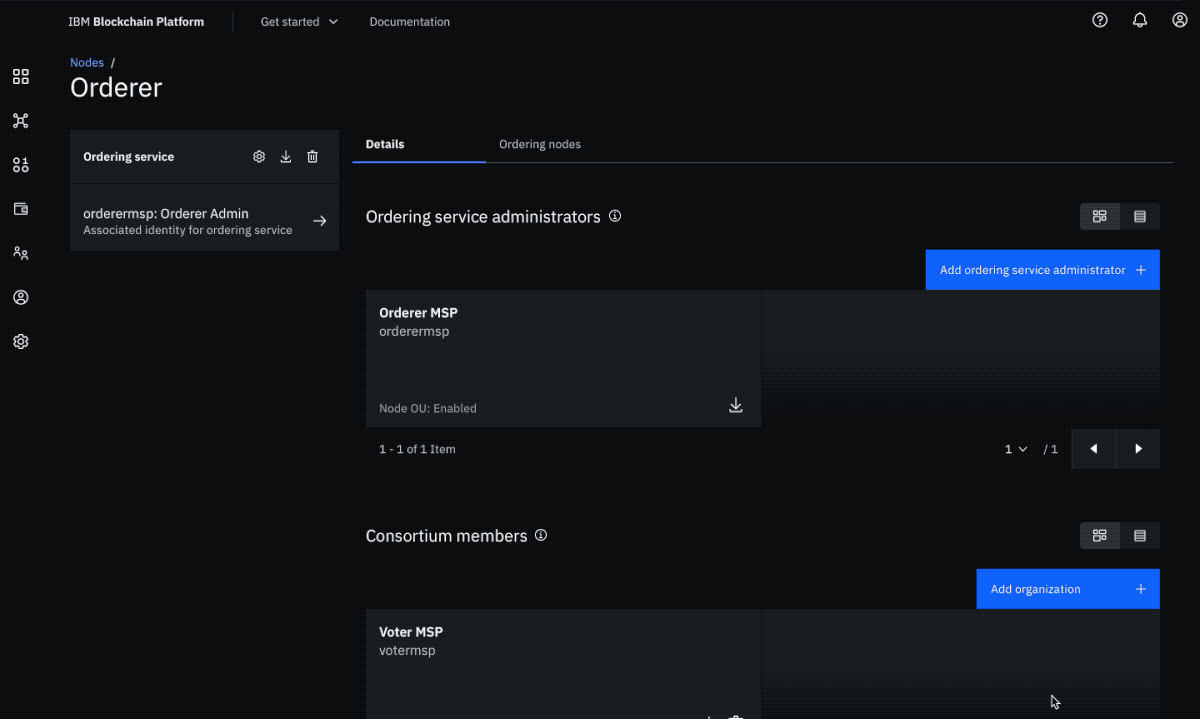The height and width of the screenshot is (719, 1200).
Task: Open the user profile icon
Action: (1180, 20)
